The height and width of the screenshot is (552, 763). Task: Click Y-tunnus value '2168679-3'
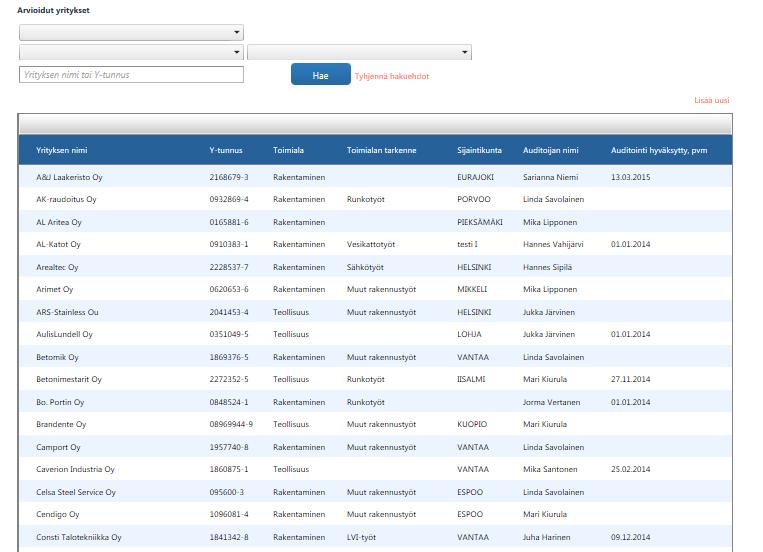(229, 177)
